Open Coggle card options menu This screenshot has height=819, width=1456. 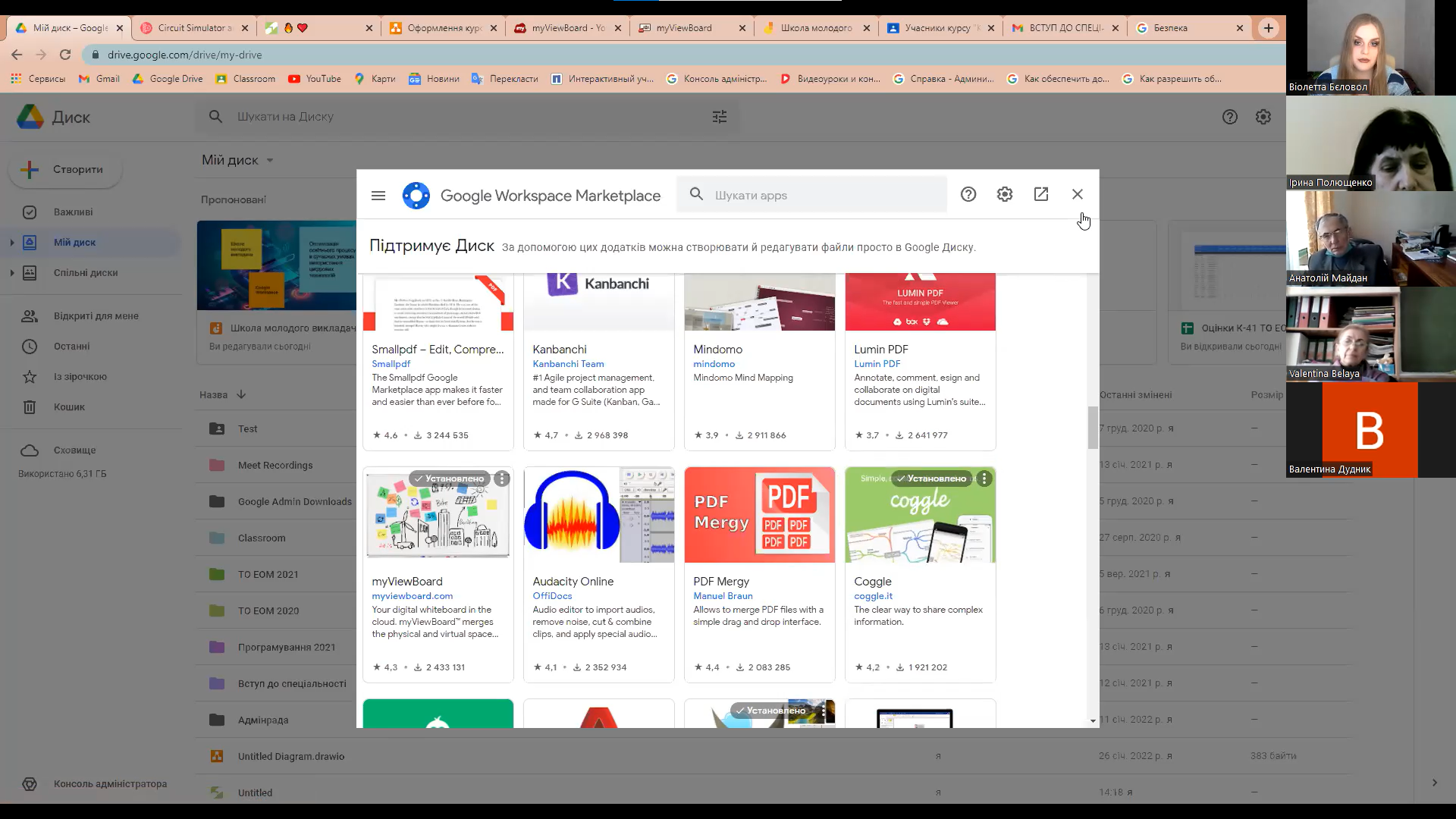984,479
